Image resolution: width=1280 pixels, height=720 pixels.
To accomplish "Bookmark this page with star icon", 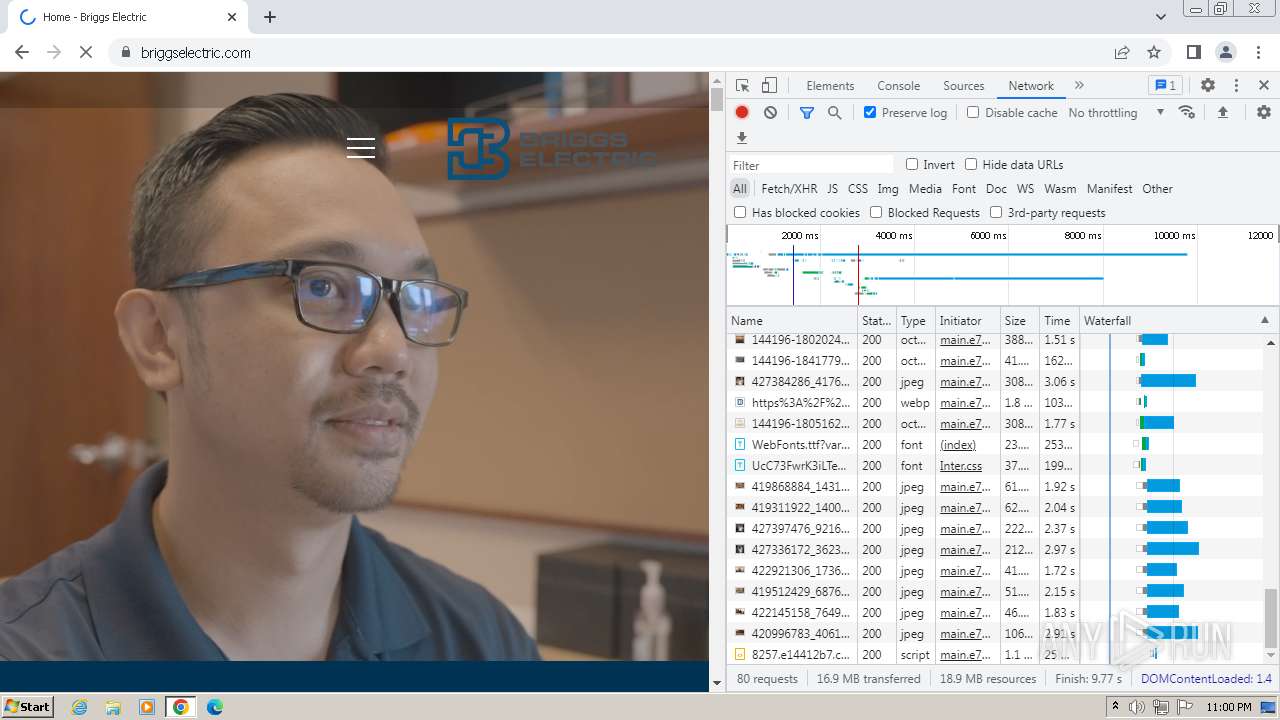I will (1154, 52).
